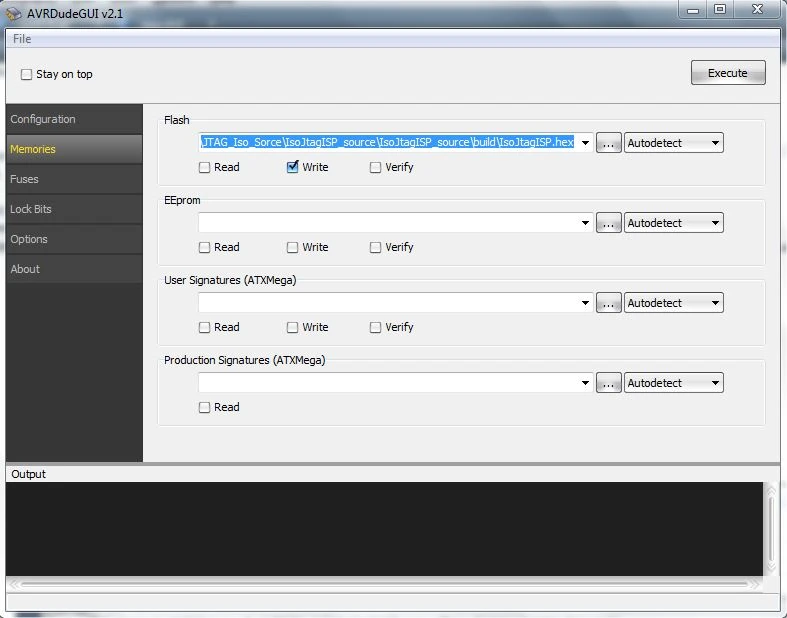Enable Stay on top checkbox
The width and height of the screenshot is (787, 618).
(x=26, y=74)
